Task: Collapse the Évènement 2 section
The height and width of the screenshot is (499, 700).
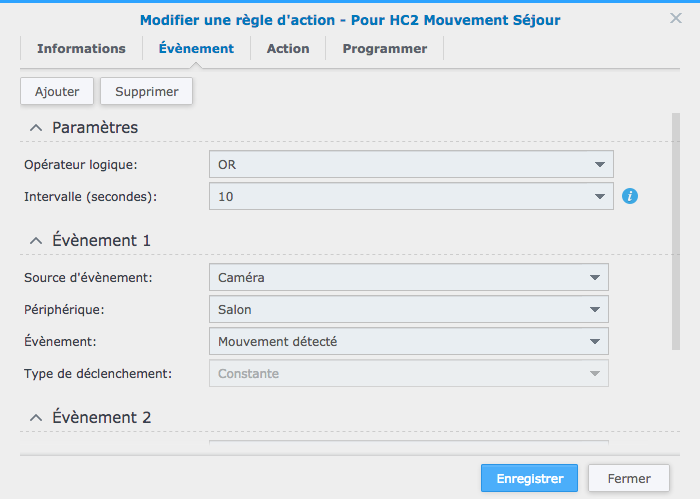Action: pos(36,418)
